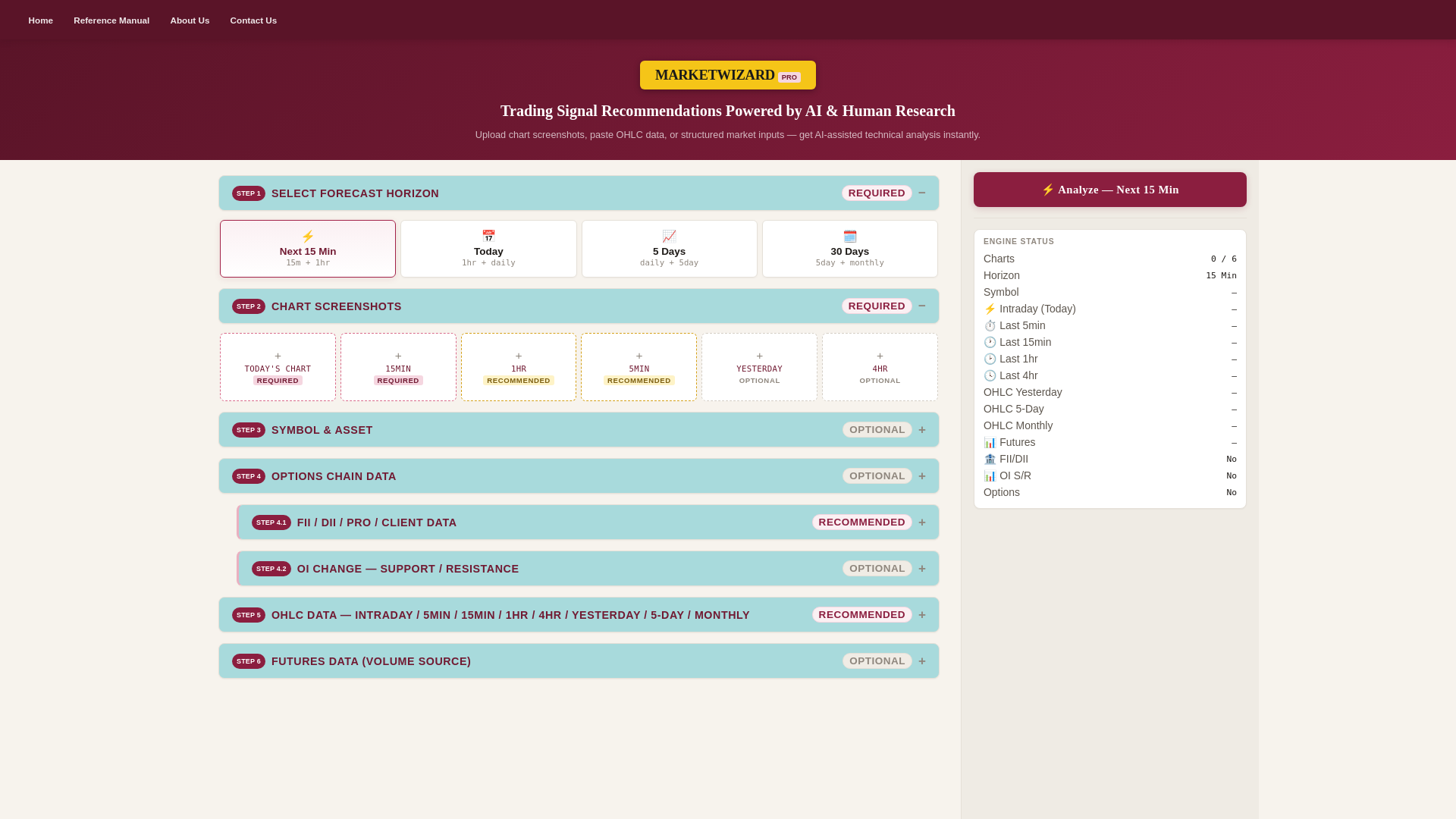Open the Home nav item
1456x819 pixels.
[x=41, y=20]
